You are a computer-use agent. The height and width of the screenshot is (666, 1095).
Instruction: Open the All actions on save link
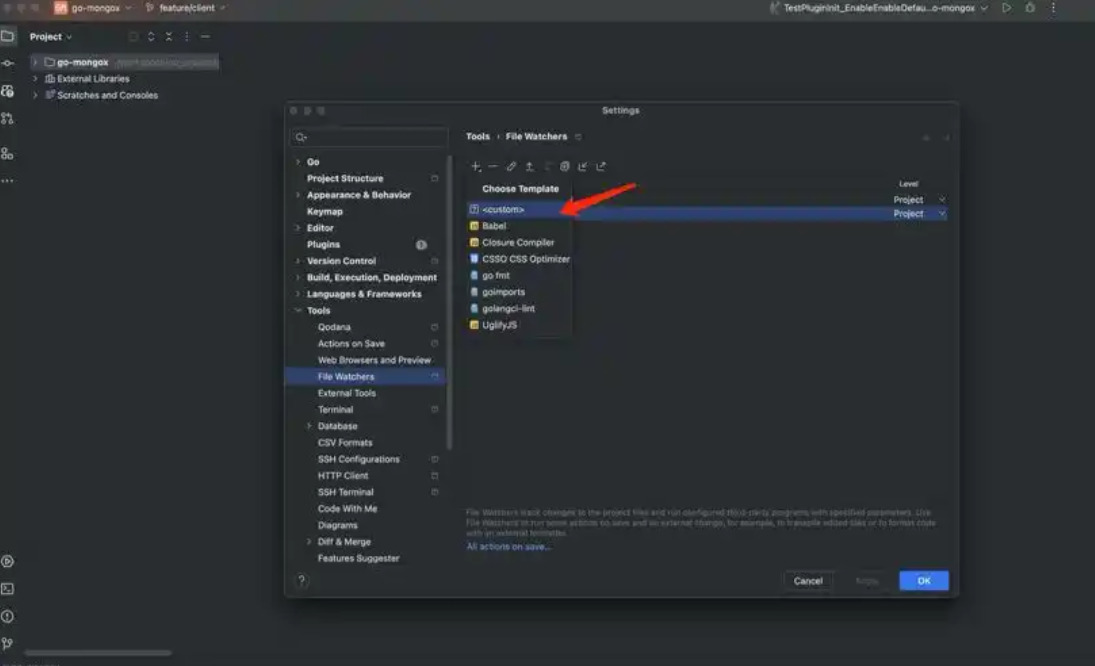(x=509, y=547)
